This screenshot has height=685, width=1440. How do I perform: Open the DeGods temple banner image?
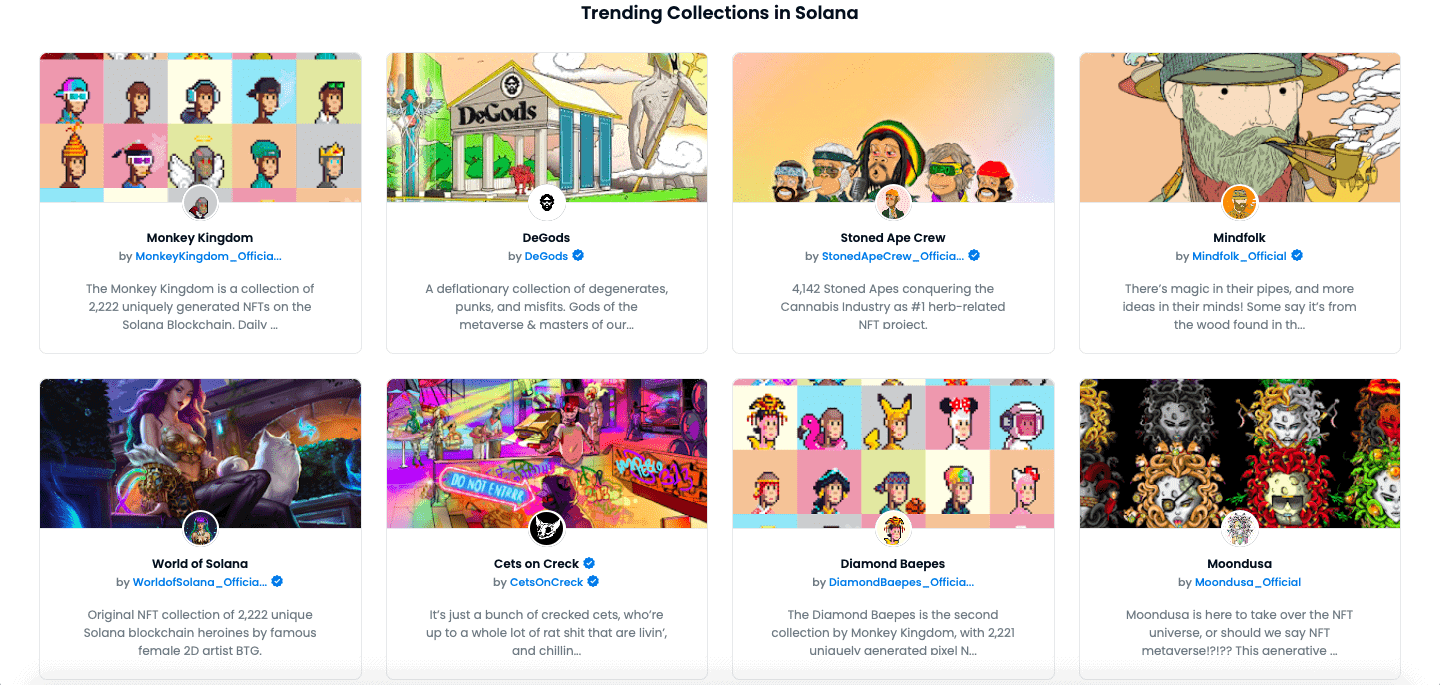click(x=547, y=128)
